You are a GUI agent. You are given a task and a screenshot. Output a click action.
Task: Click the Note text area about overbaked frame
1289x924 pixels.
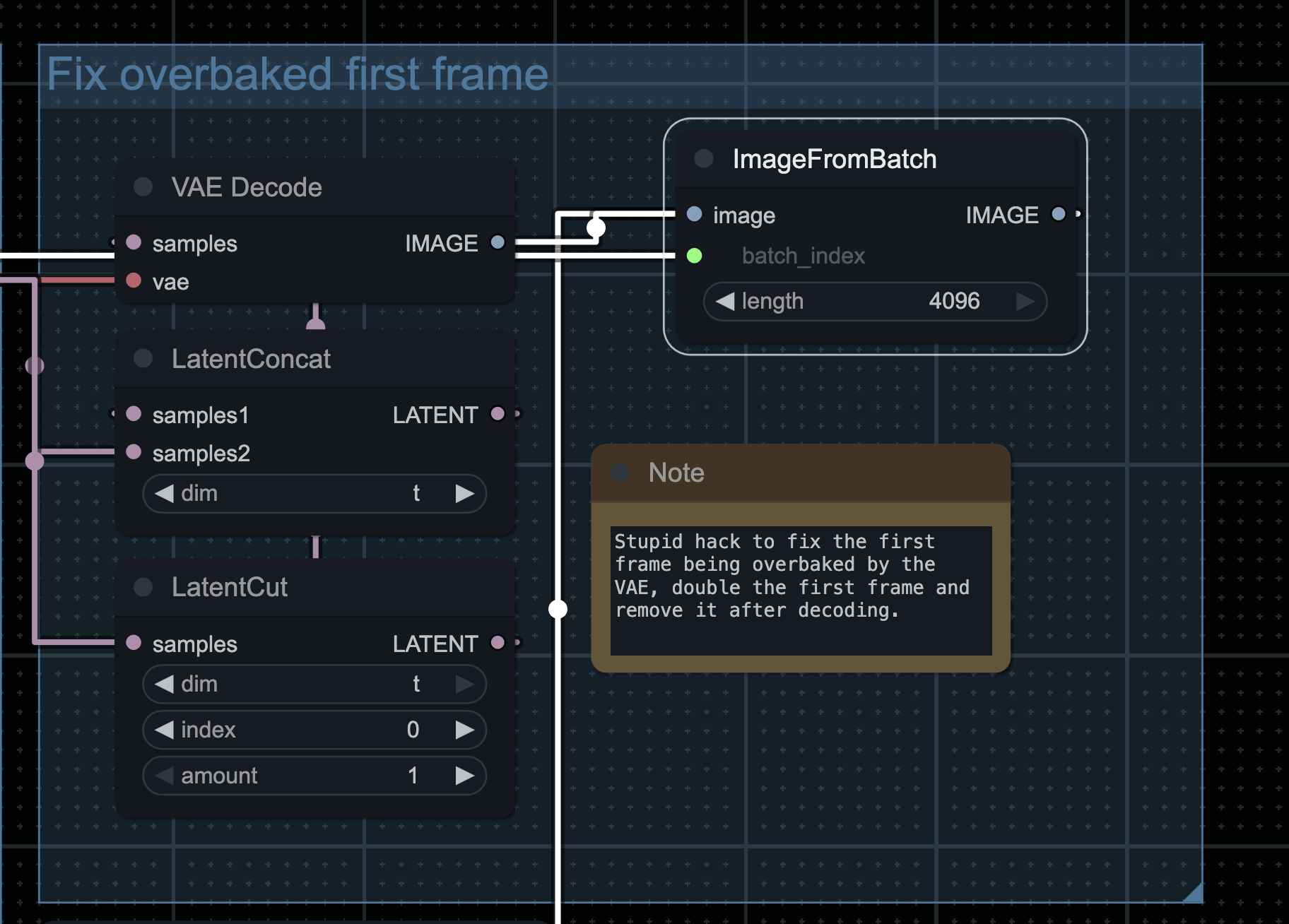click(801, 591)
